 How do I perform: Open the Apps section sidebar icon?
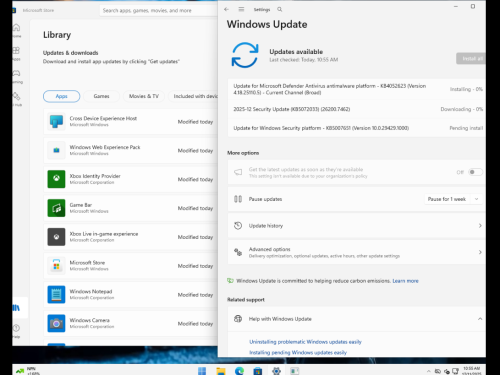point(16,53)
